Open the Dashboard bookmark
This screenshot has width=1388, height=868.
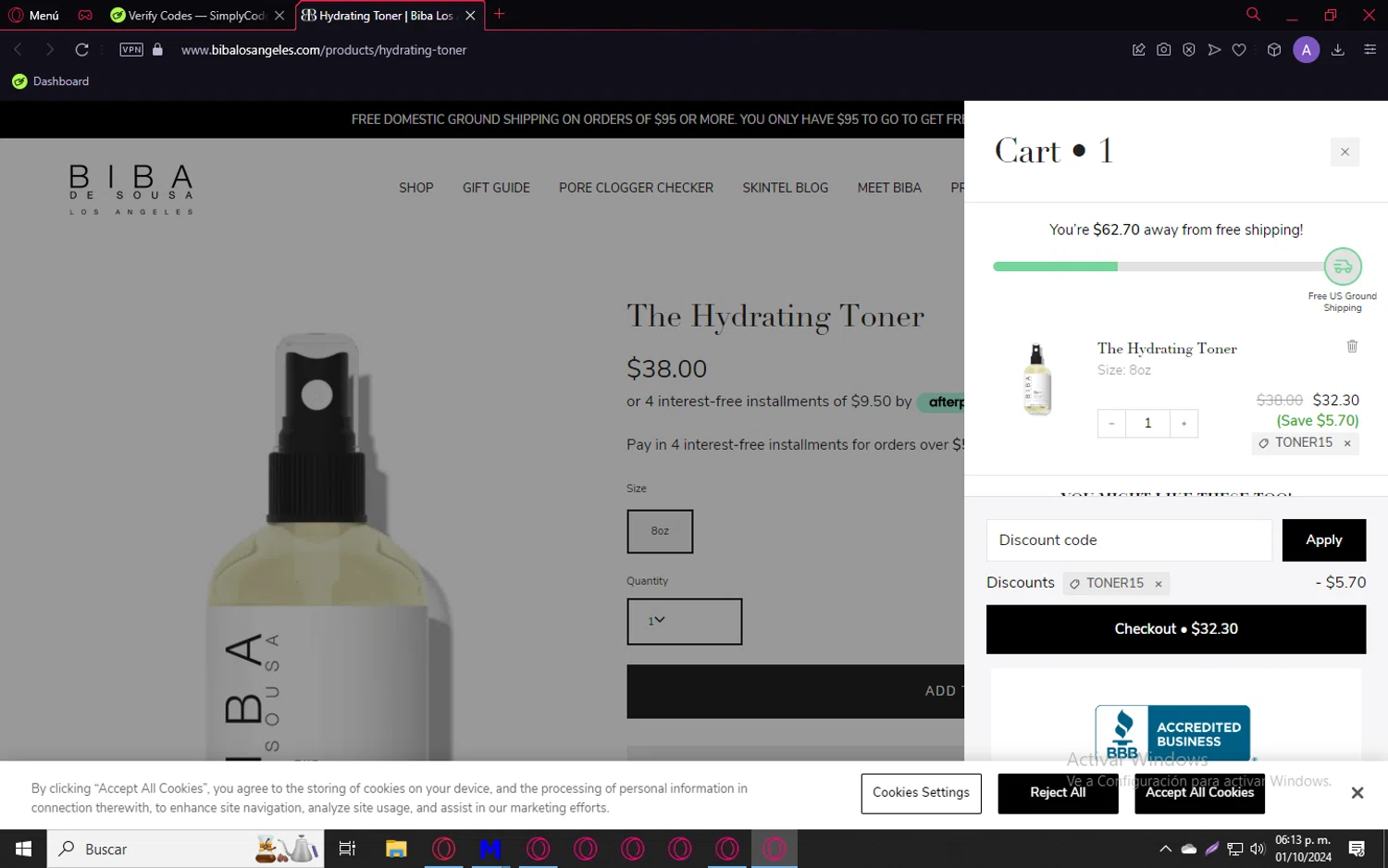click(x=51, y=81)
